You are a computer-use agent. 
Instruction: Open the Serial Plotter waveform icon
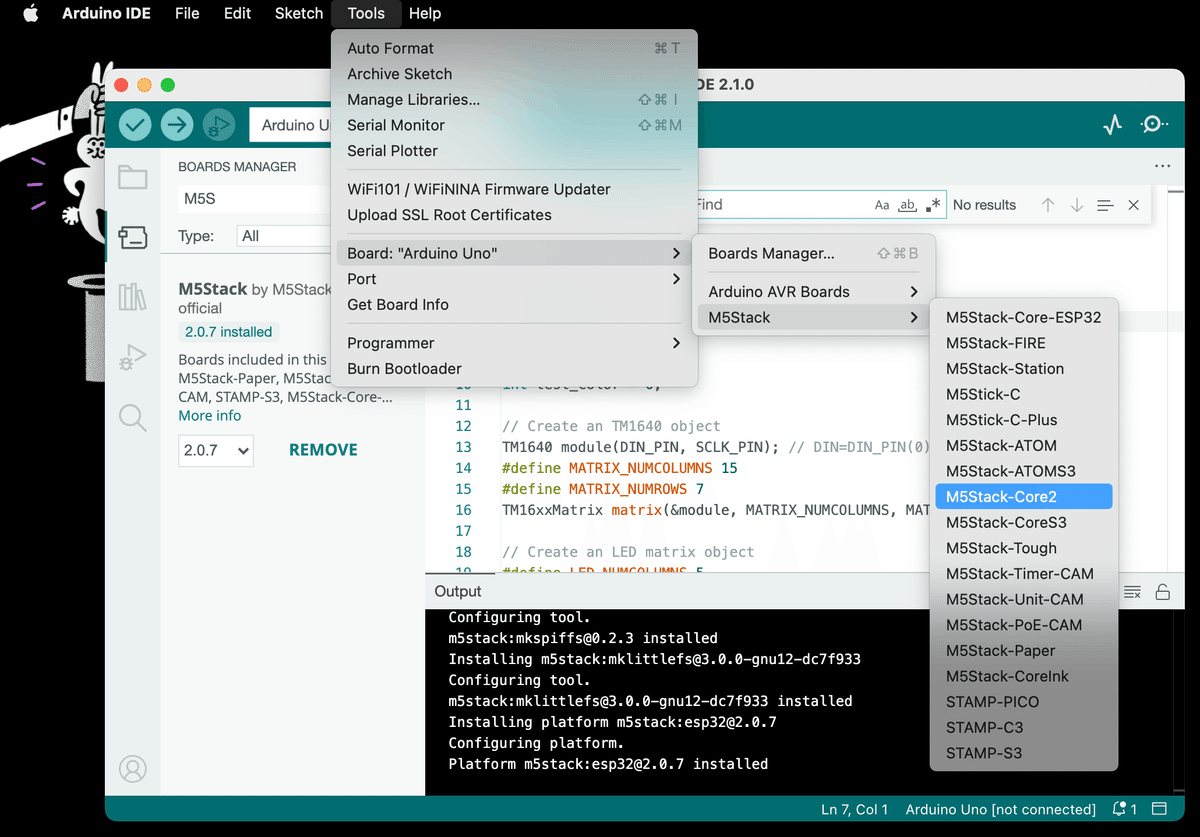pyautogui.click(x=1112, y=125)
